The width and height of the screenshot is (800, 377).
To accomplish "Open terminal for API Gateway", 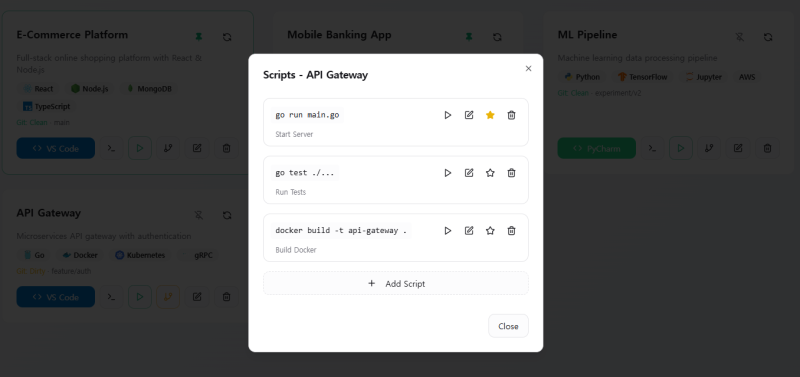I will pyautogui.click(x=111, y=297).
